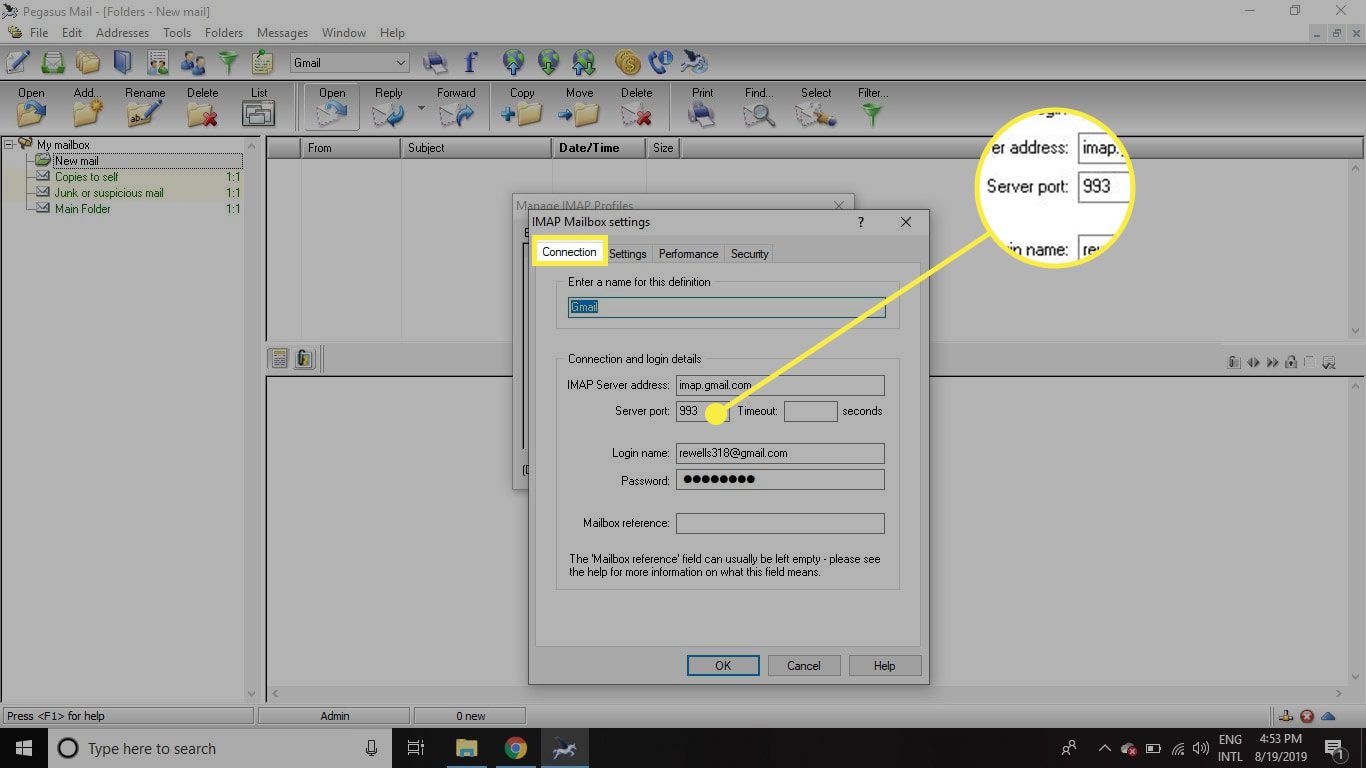Click Cancel in IMAP Mailbox settings
The width and height of the screenshot is (1366, 768).
point(804,666)
